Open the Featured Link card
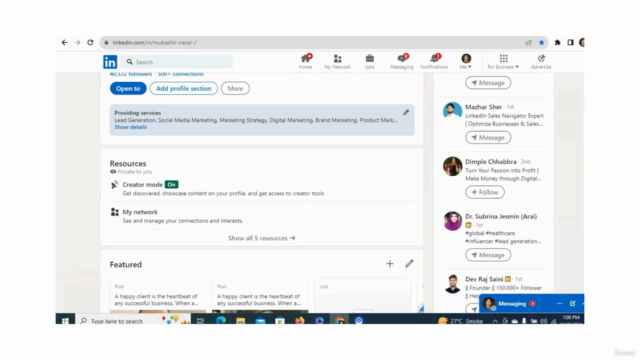 (x=363, y=296)
